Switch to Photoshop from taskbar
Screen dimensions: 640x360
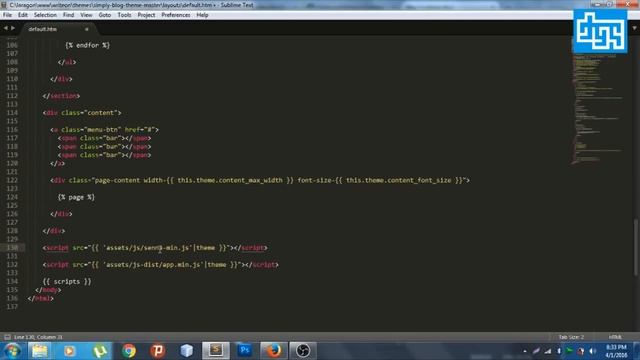pos(244,351)
